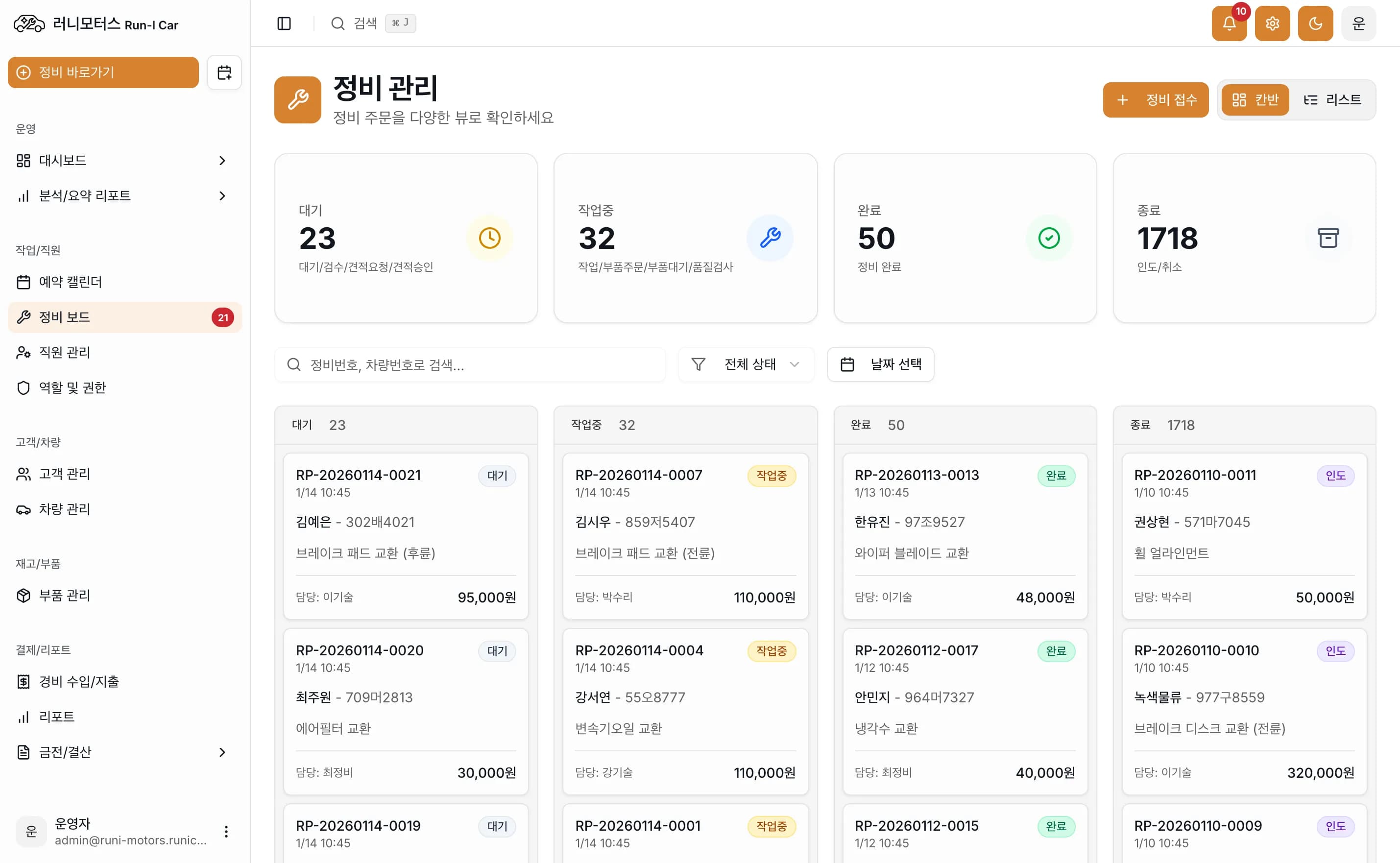
Task: Toggle dark mode with the moon icon
Action: [x=1315, y=24]
